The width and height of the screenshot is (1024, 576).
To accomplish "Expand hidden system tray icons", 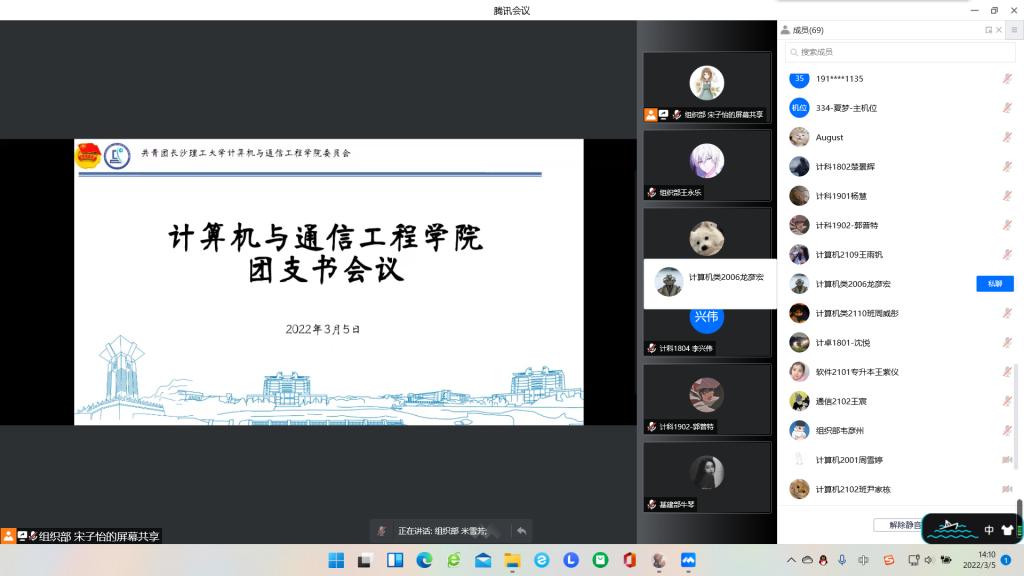I will click(791, 560).
